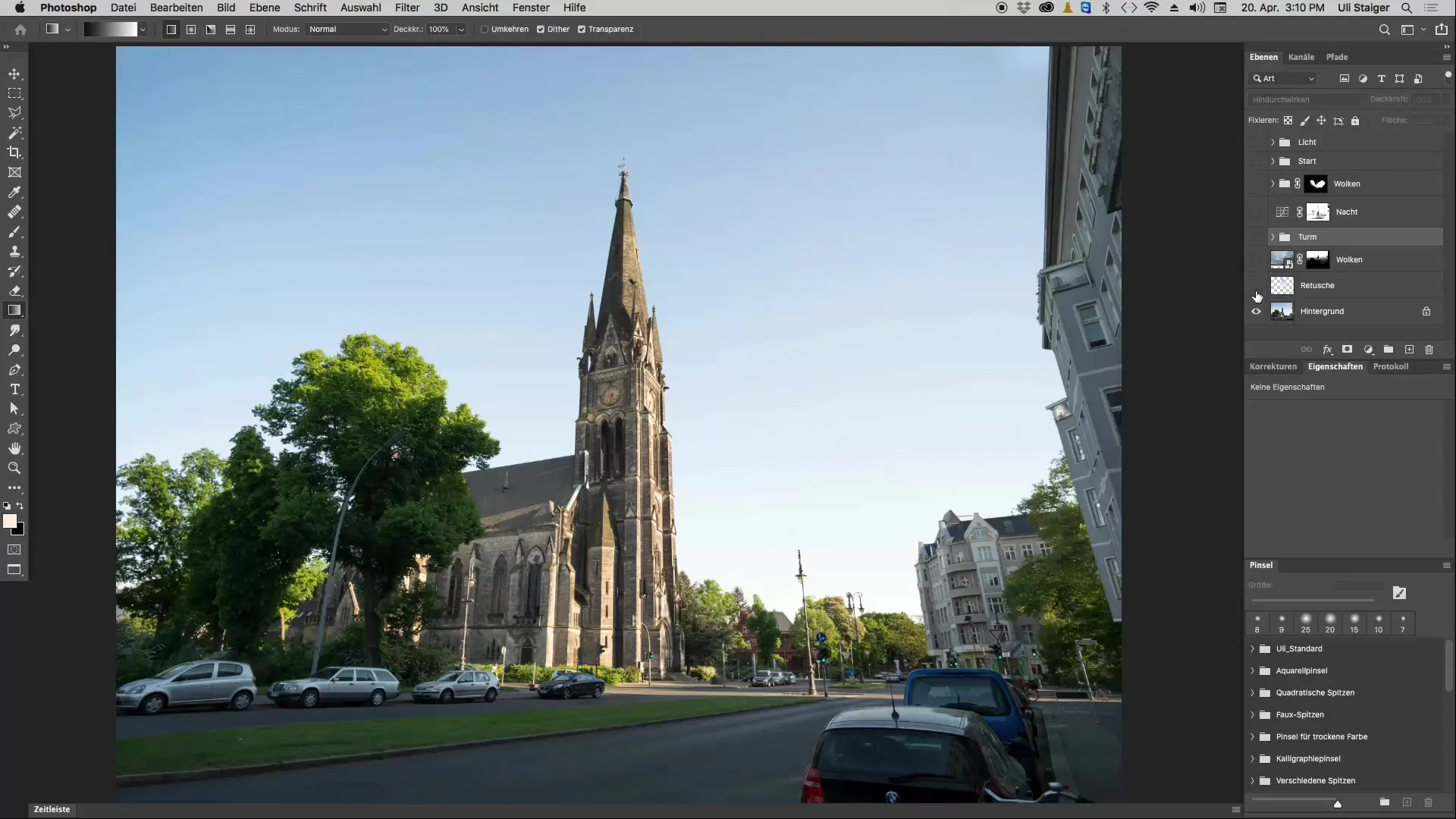1456x819 pixels.
Task: Open the layer filter Art dropdown
Action: point(1283,78)
